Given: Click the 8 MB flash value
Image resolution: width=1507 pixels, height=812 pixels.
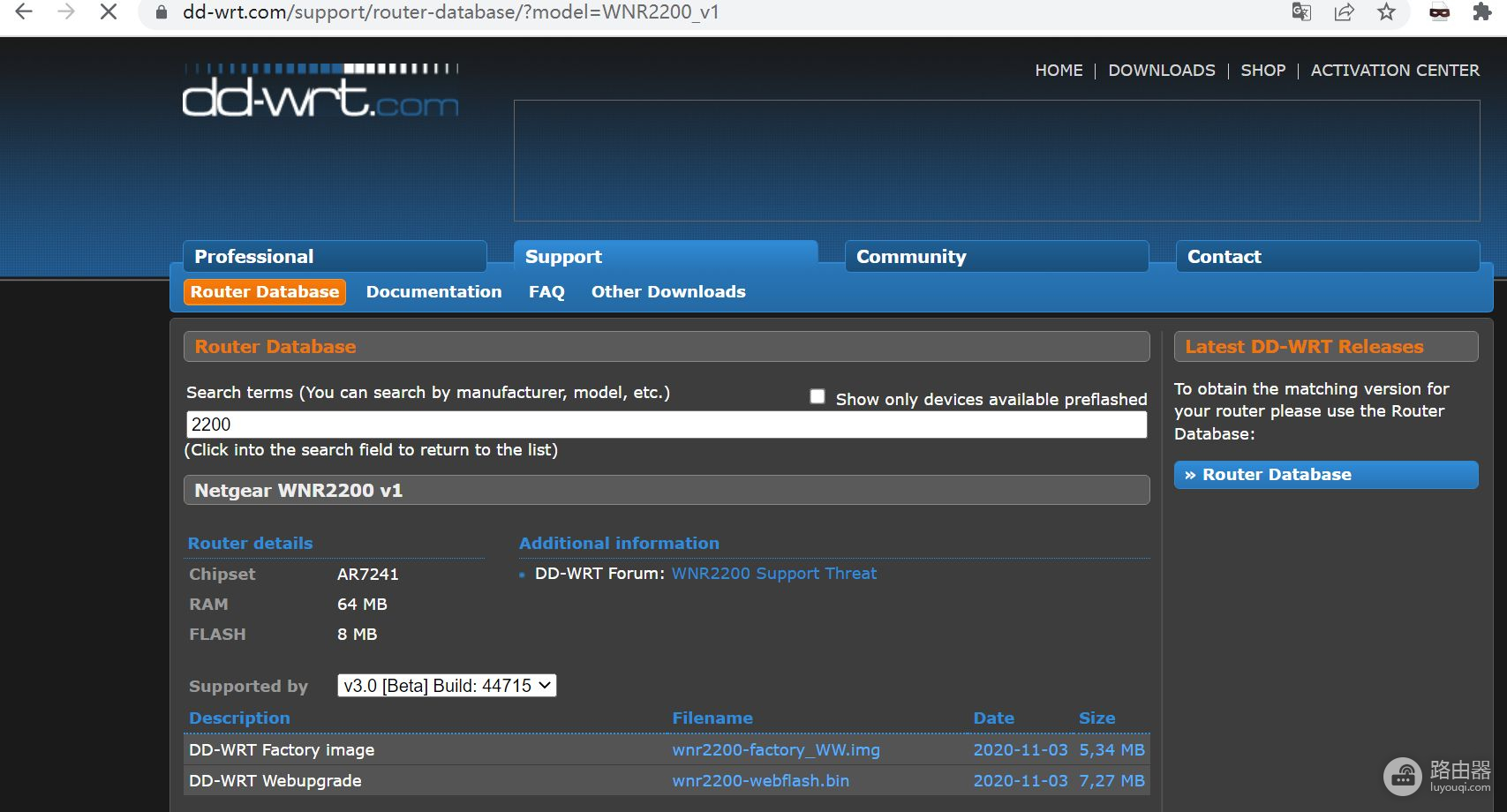Looking at the screenshot, I should click(357, 635).
